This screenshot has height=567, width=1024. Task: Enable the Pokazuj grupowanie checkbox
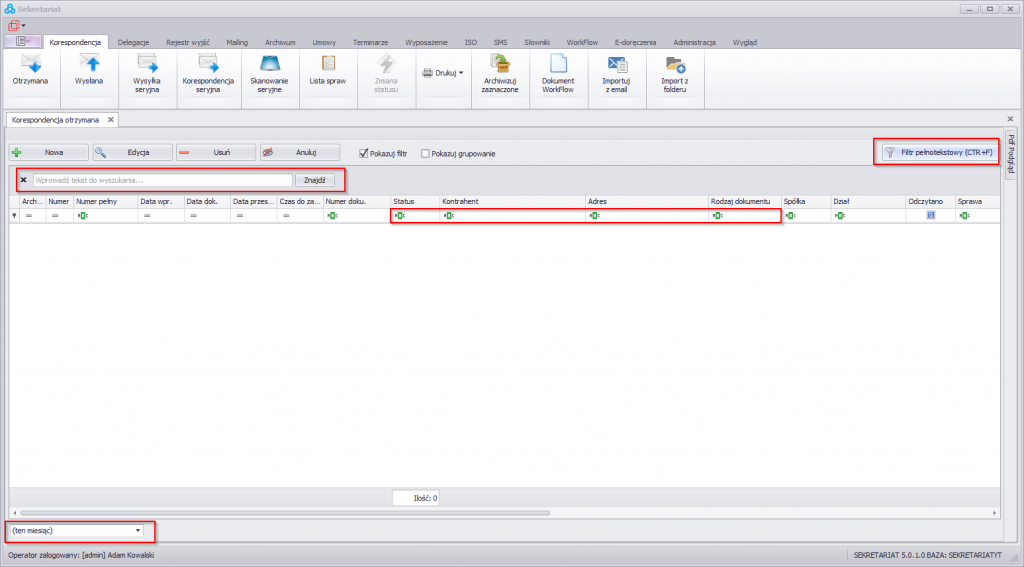tap(426, 154)
